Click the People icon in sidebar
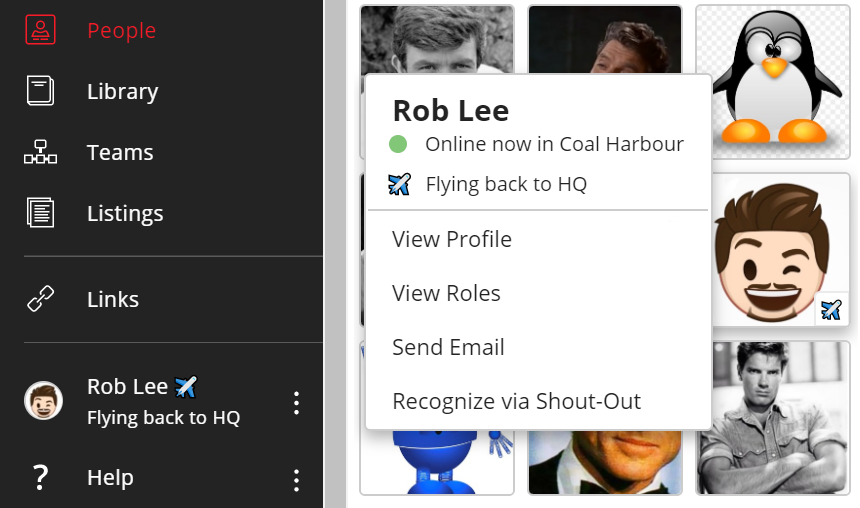Screen dimensions: 860x508 (40, 30)
